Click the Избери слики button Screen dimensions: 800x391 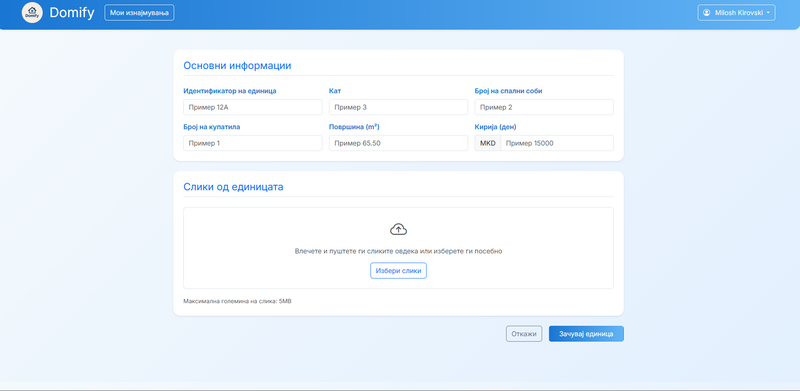pos(398,271)
